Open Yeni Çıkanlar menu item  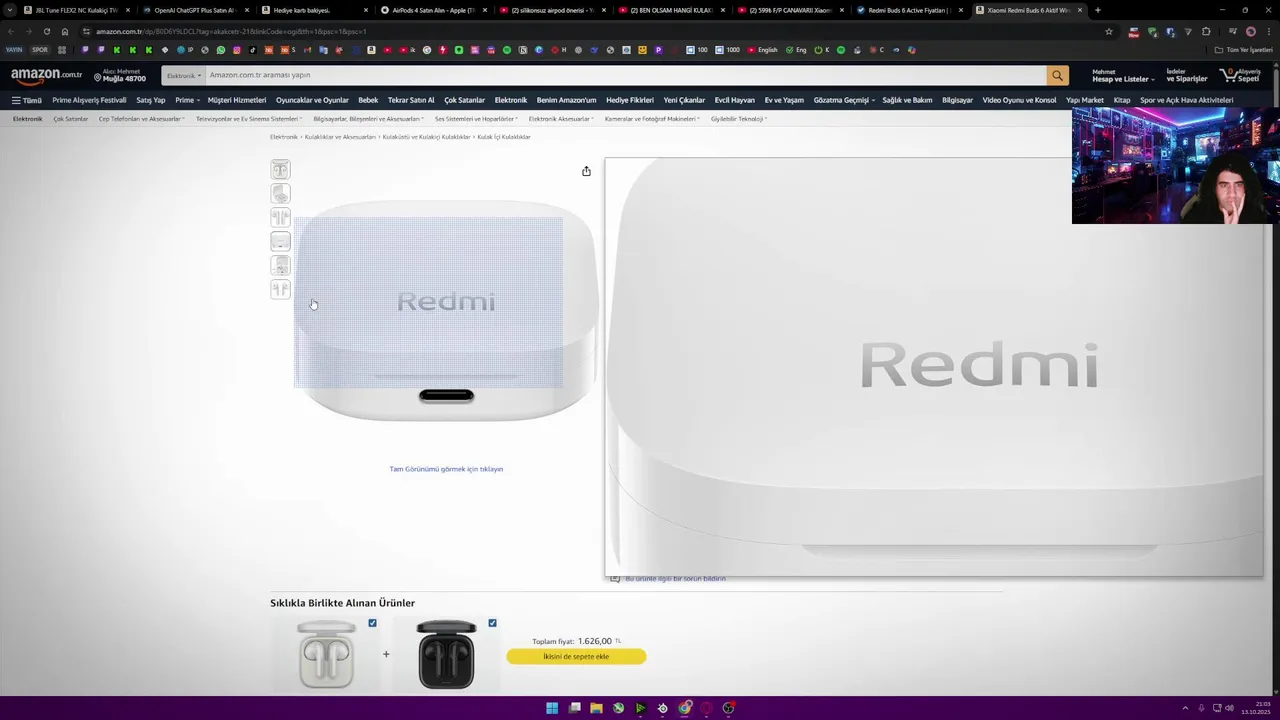click(684, 100)
